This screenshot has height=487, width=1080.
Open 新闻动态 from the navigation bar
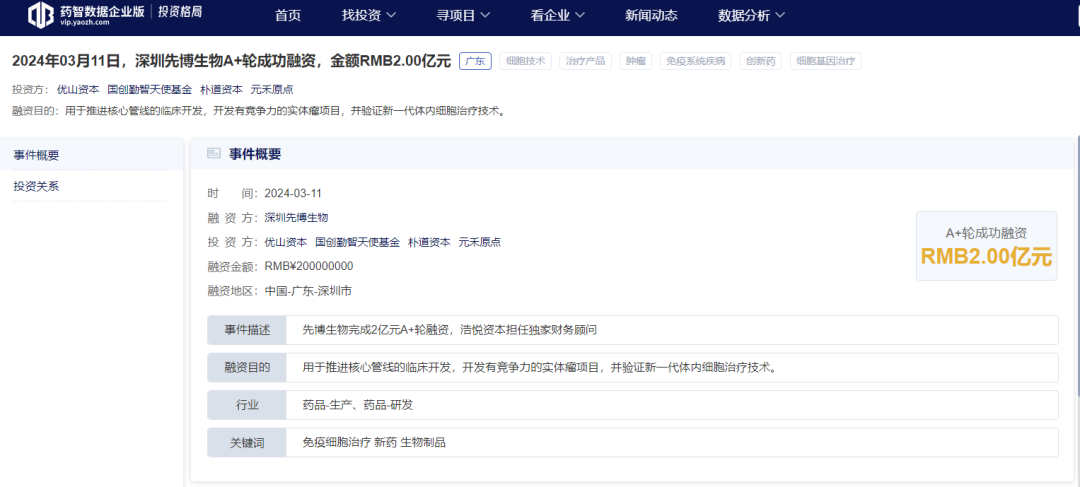point(651,15)
